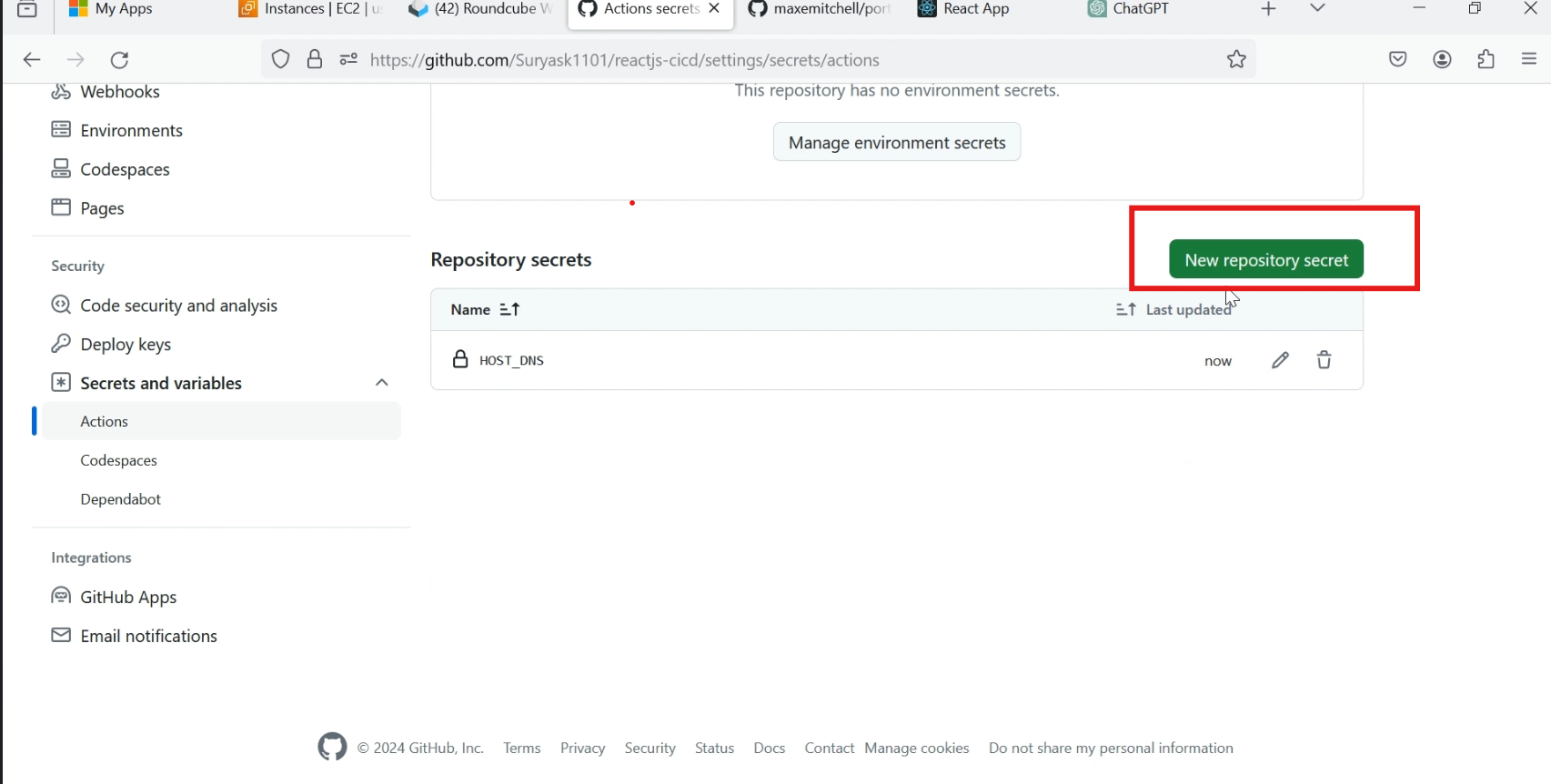1551x784 pixels.
Task: Click Manage environment secrets button
Action: coord(897,143)
